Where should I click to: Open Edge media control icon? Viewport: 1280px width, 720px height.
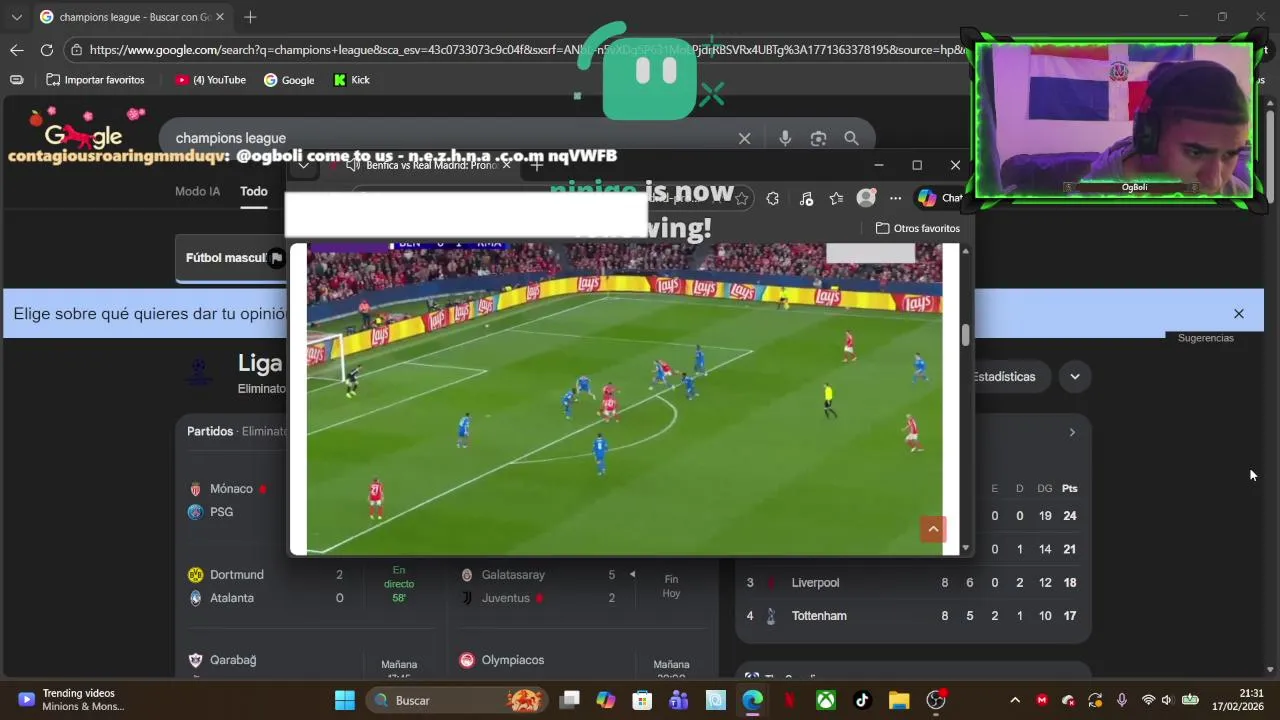tap(806, 198)
